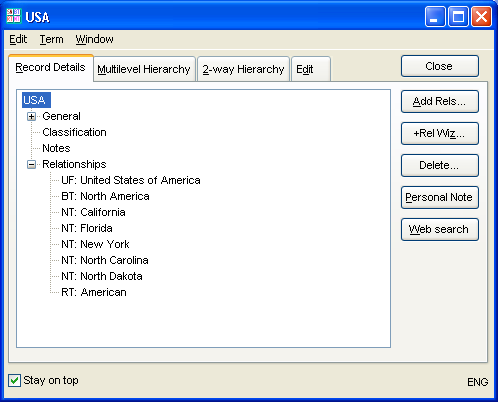
Task: Select NT: Florida entry
Action: pyautogui.click(x=87, y=228)
